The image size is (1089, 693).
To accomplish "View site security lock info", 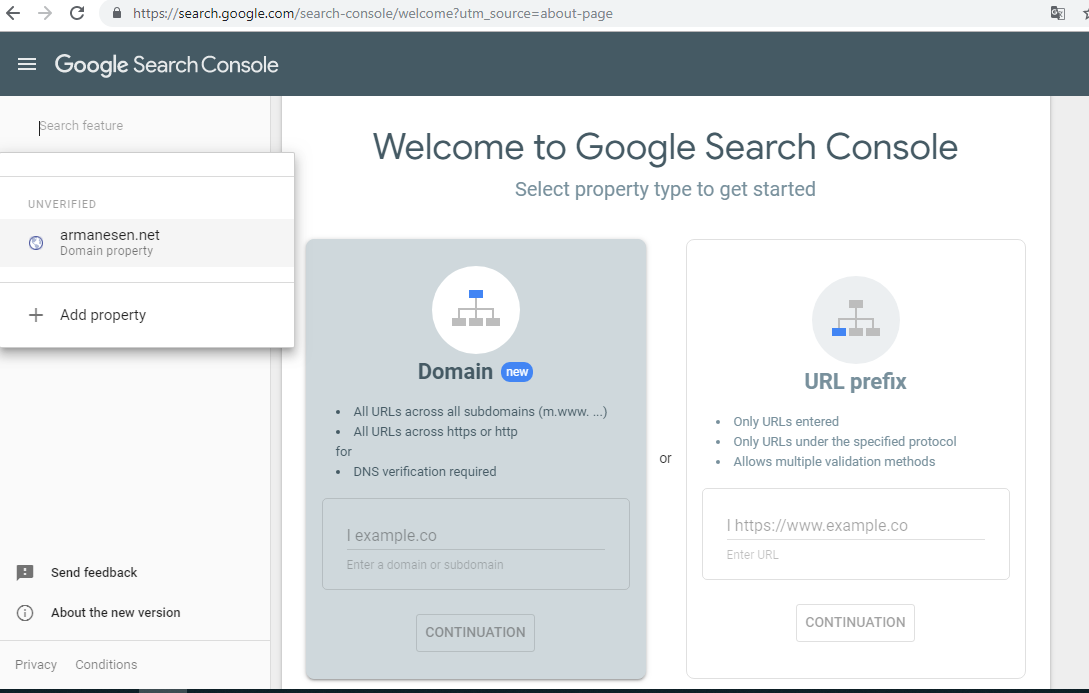I will pyautogui.click(x=117, y=13).
